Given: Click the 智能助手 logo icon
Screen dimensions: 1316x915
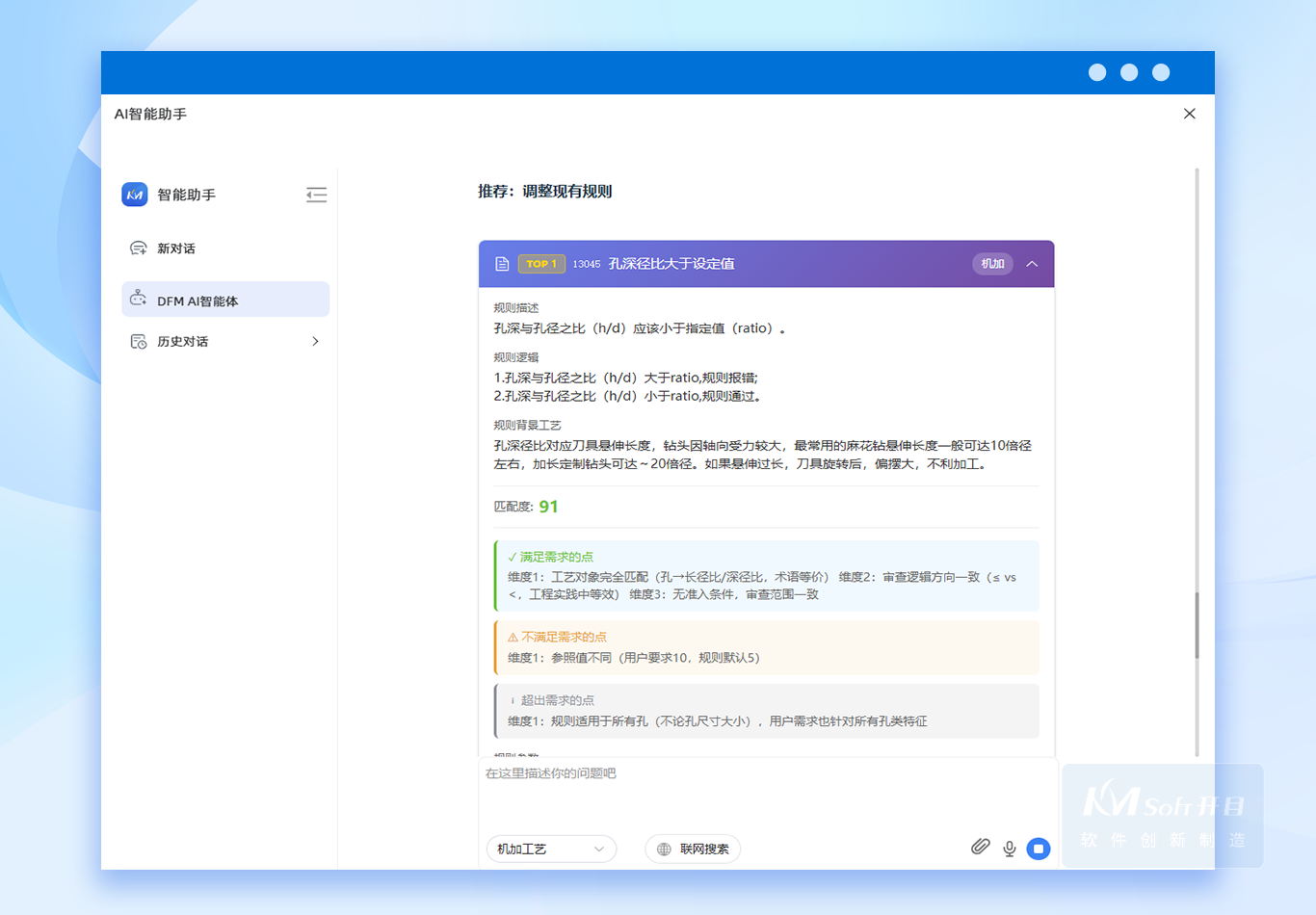Looking at the screenshot, I should point(135,195).
